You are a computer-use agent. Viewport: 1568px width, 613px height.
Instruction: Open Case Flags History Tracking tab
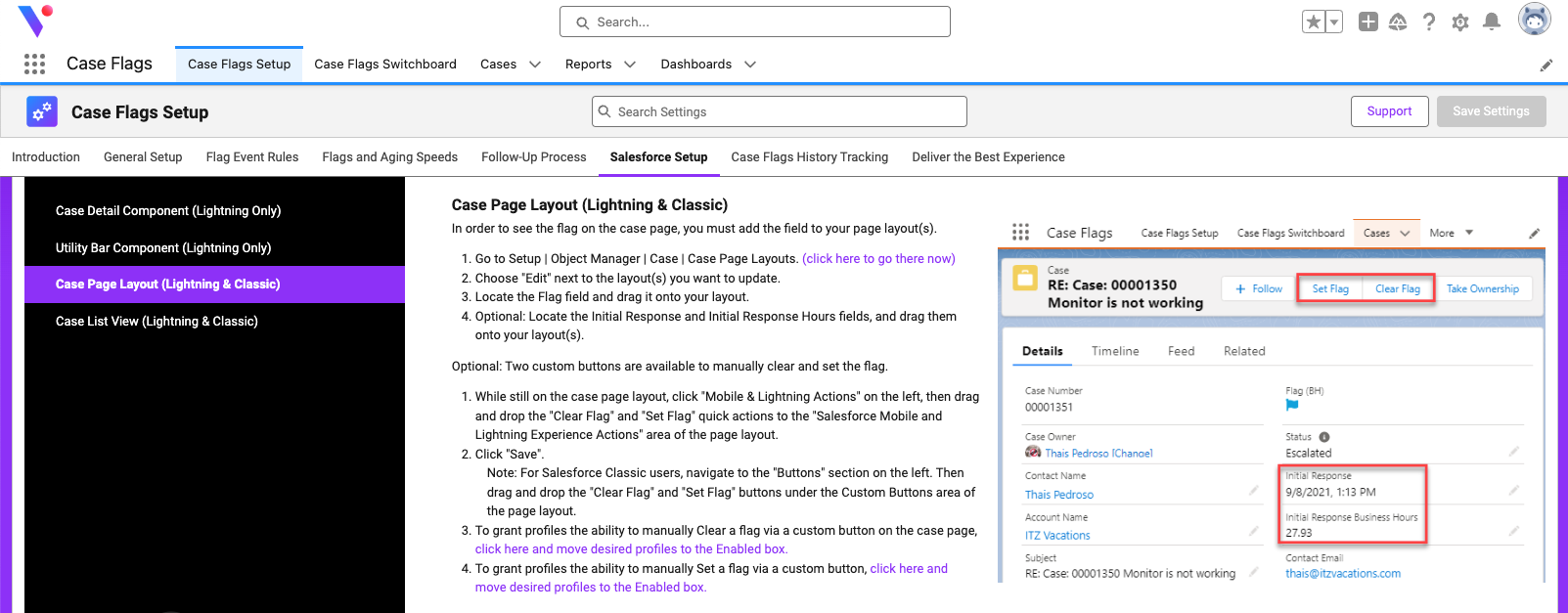click(810, 157)
